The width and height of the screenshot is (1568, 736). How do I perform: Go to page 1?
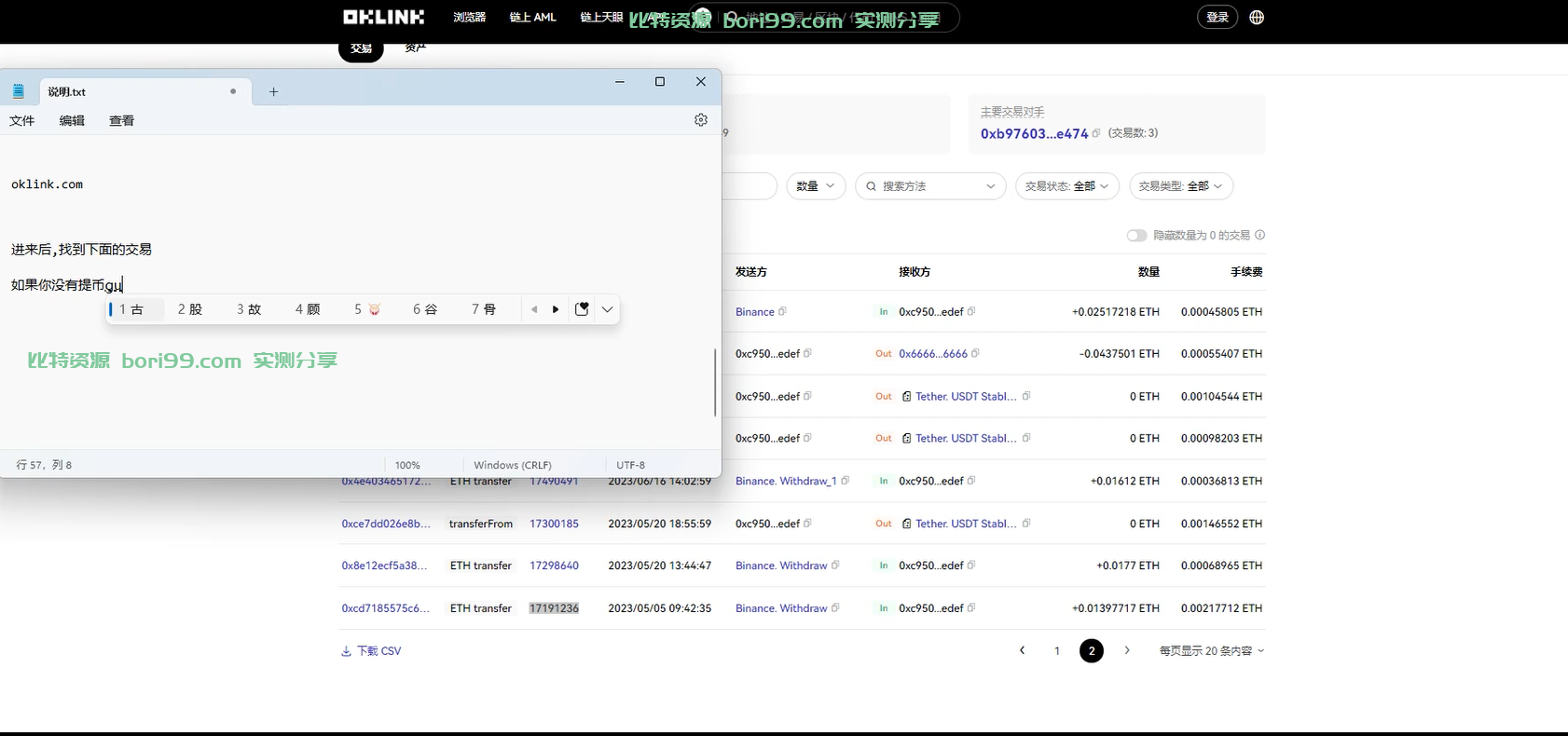(1057, 651)
